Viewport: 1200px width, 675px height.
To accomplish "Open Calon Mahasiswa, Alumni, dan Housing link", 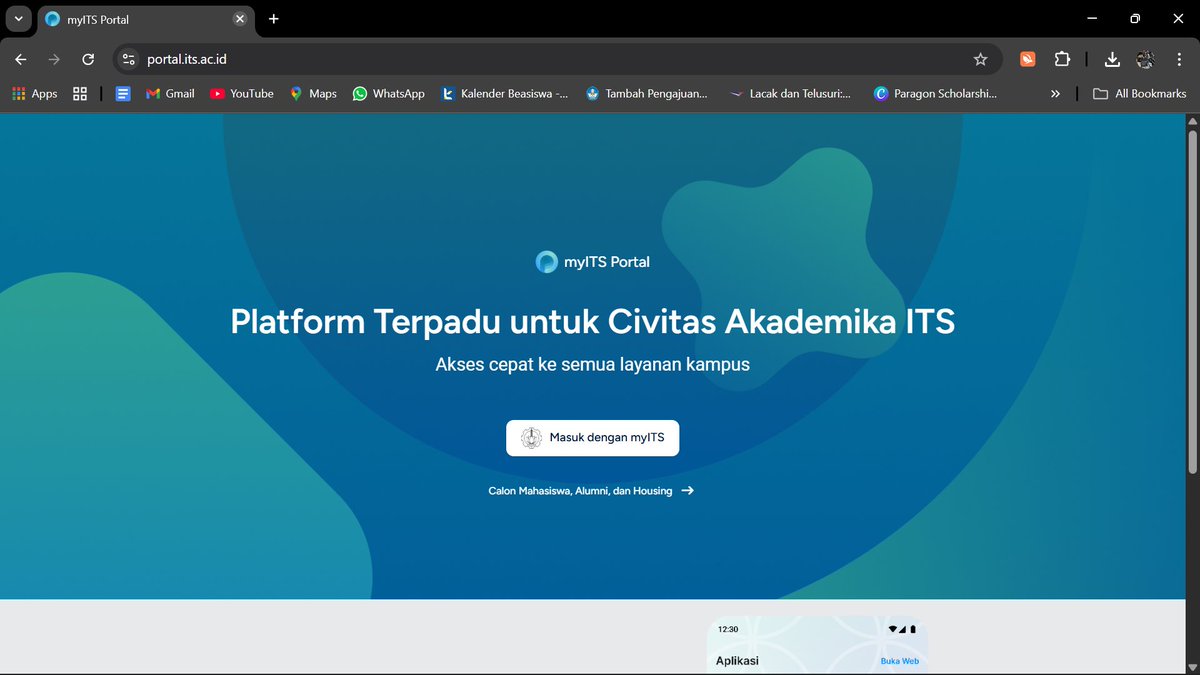I will [580, 491].
